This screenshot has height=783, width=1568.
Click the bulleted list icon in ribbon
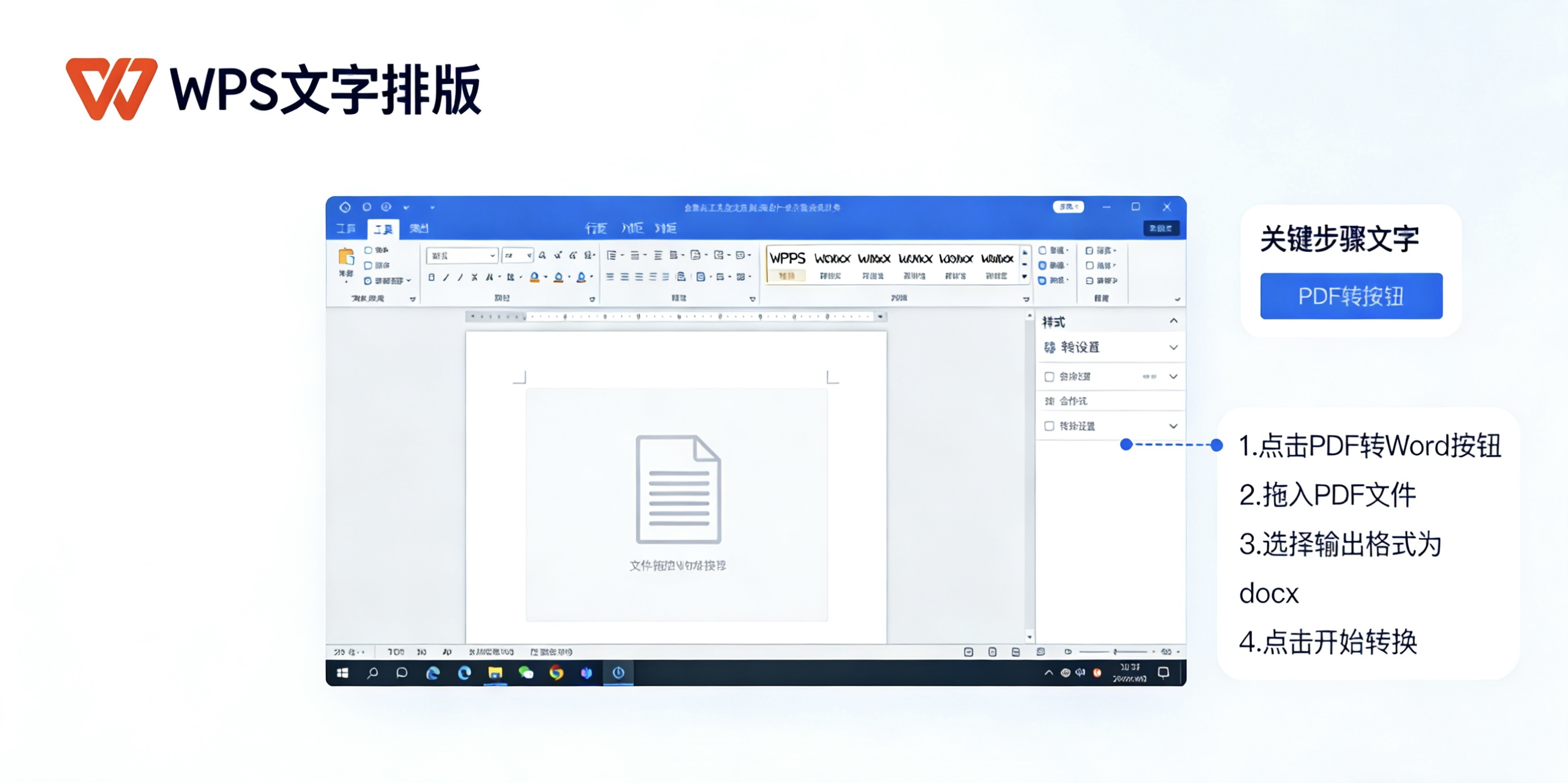pyautogui.click(x=612, y=255)
